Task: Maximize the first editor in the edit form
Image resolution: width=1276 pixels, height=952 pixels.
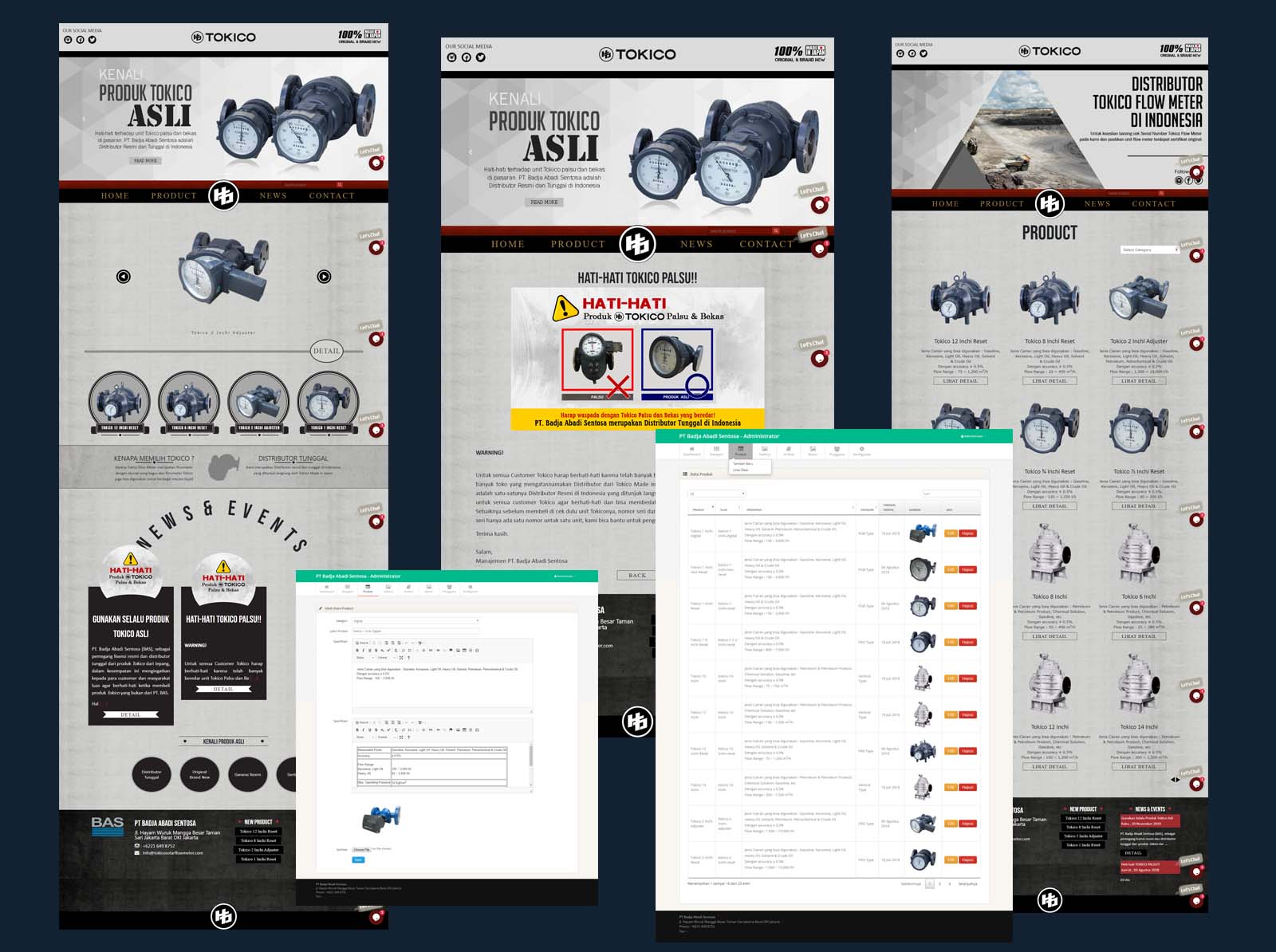Action: pyautogui.click(x=401, y=658)
